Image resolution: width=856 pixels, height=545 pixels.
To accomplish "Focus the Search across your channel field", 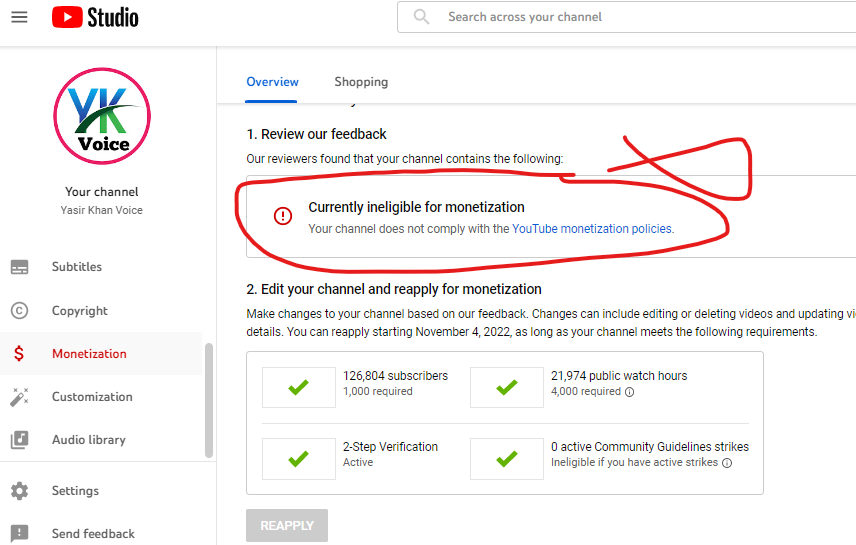I will coord(627,17).
